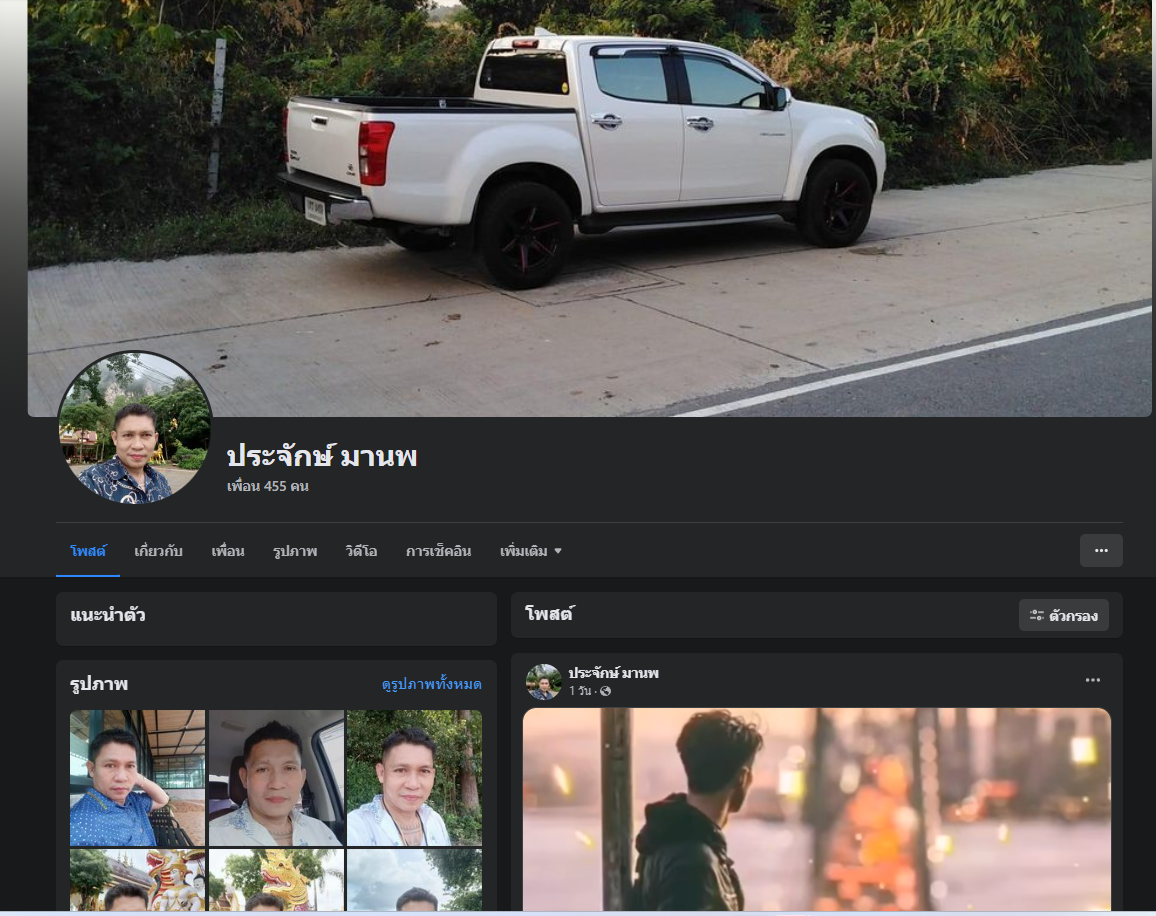The image size is (1156, 916).
Task: Click the แนะนำตัว intro heading
Action: click(x=108, y=614)
